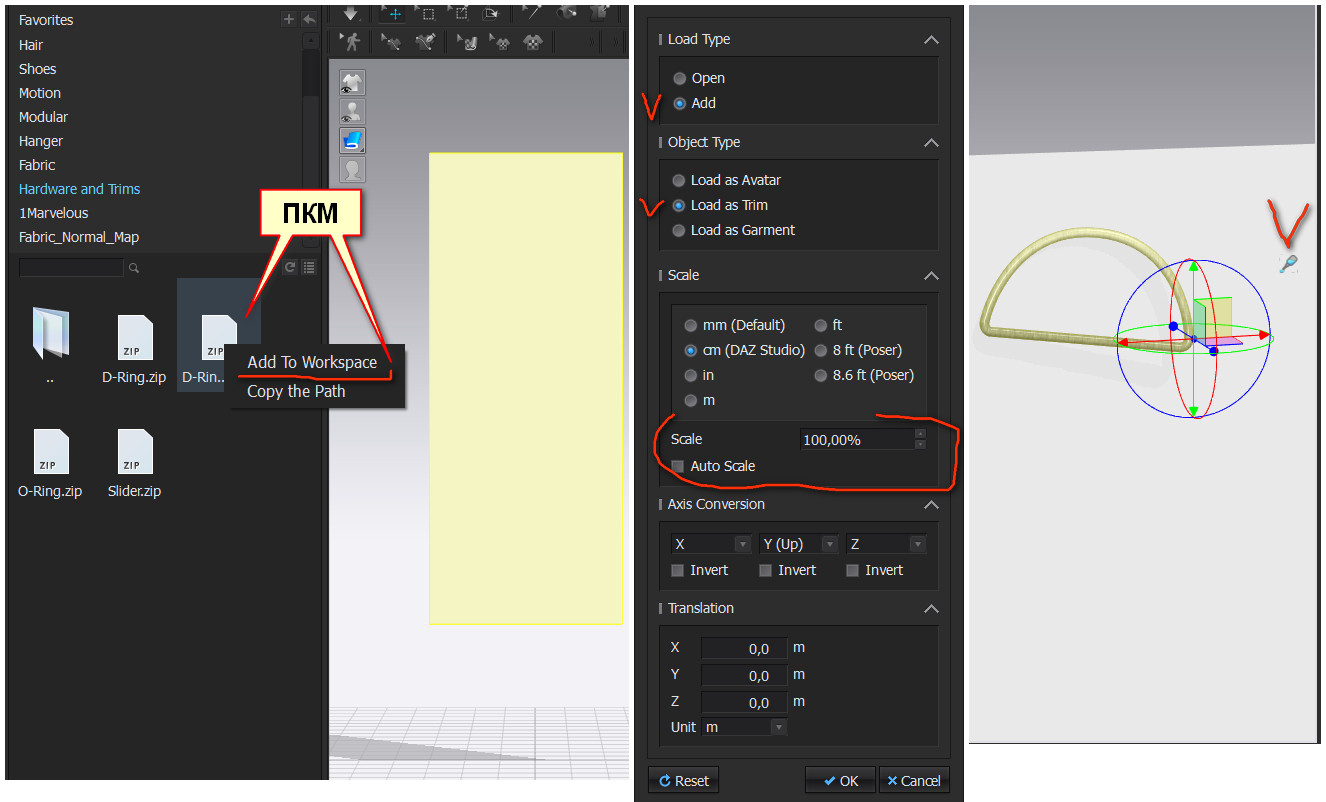The width and height of the screenshot is (1326, 802).
Task: Select mm (Default) scale unit
Action: (x=691, y=325)
